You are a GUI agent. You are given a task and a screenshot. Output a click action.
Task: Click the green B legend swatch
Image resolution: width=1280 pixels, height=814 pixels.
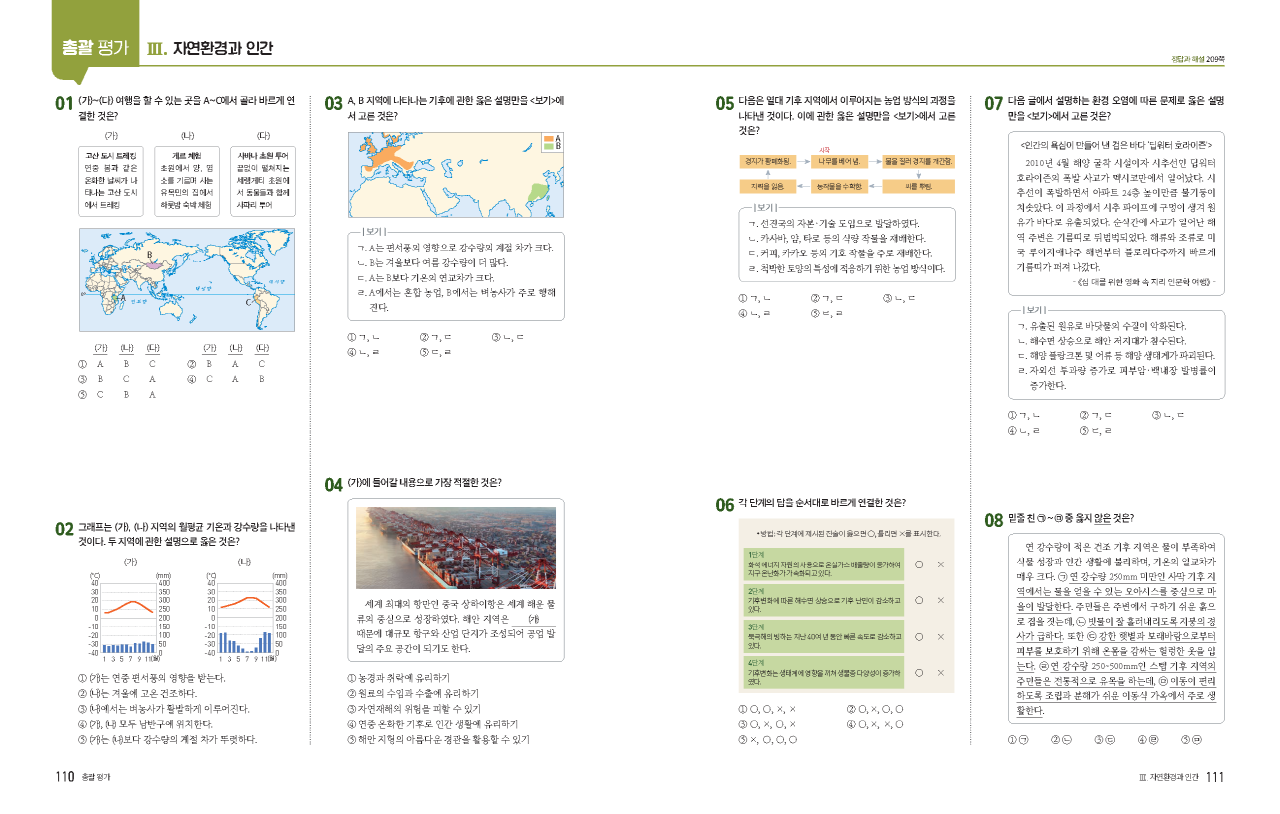(547, 146)
